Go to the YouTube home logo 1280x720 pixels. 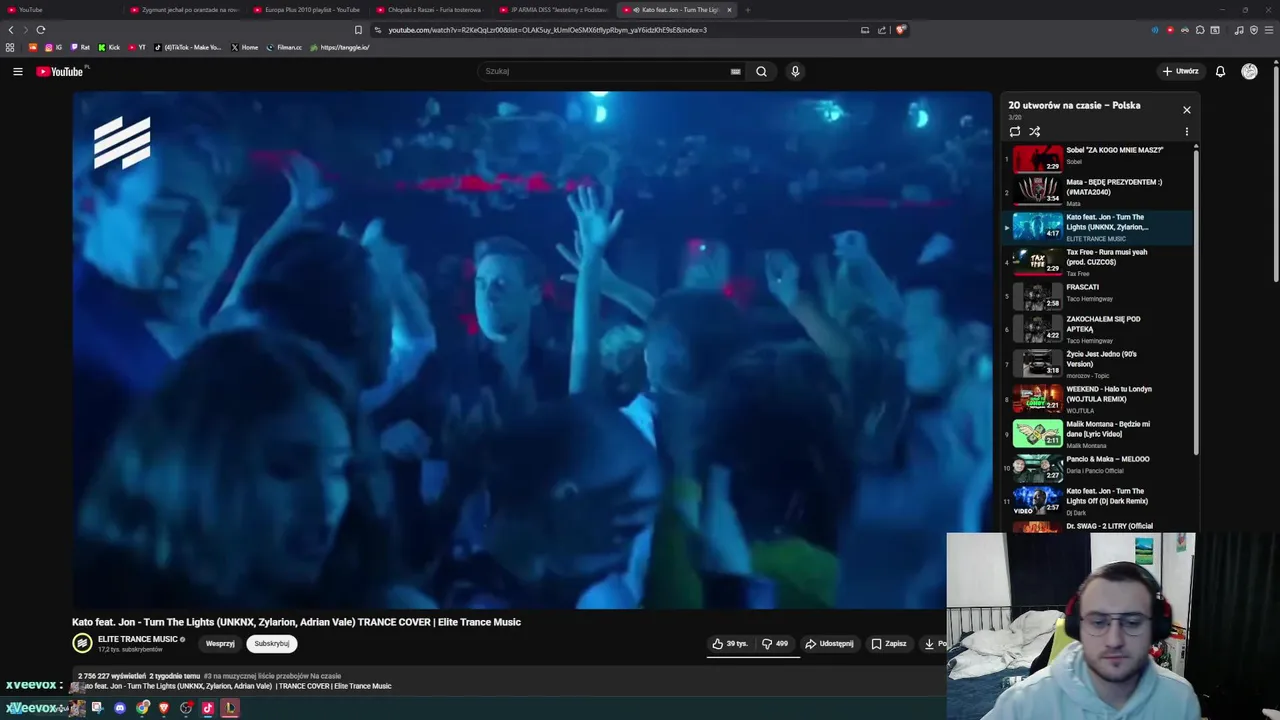coord(60,71)
